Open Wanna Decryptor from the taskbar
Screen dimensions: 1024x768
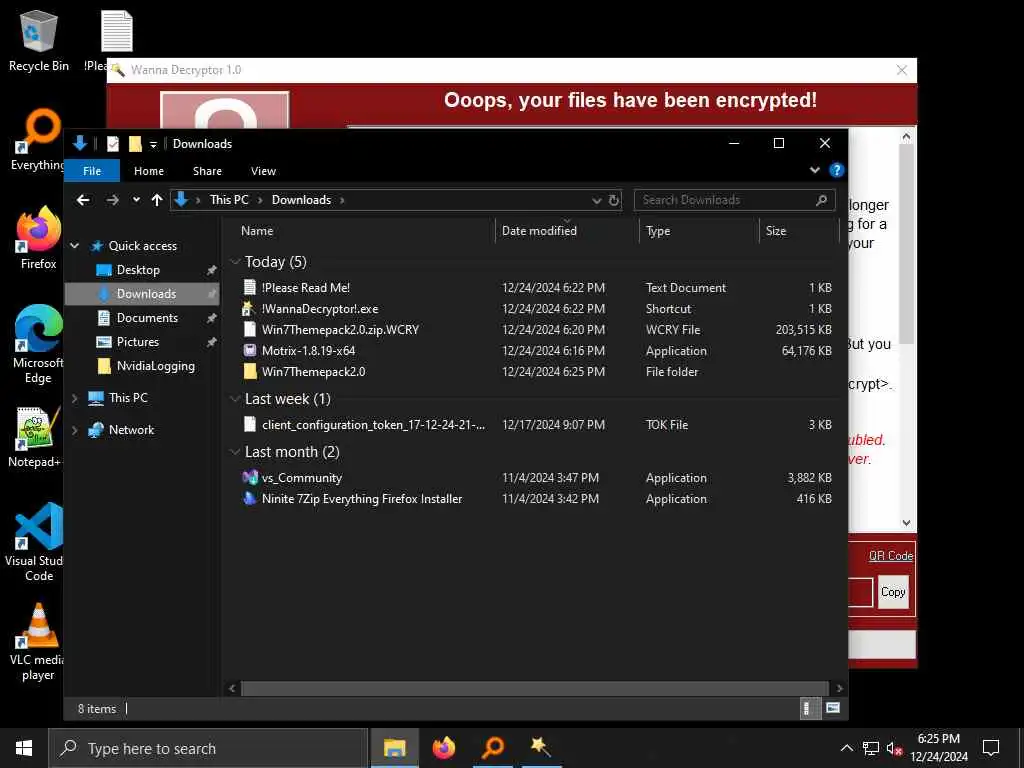[540, 748]
